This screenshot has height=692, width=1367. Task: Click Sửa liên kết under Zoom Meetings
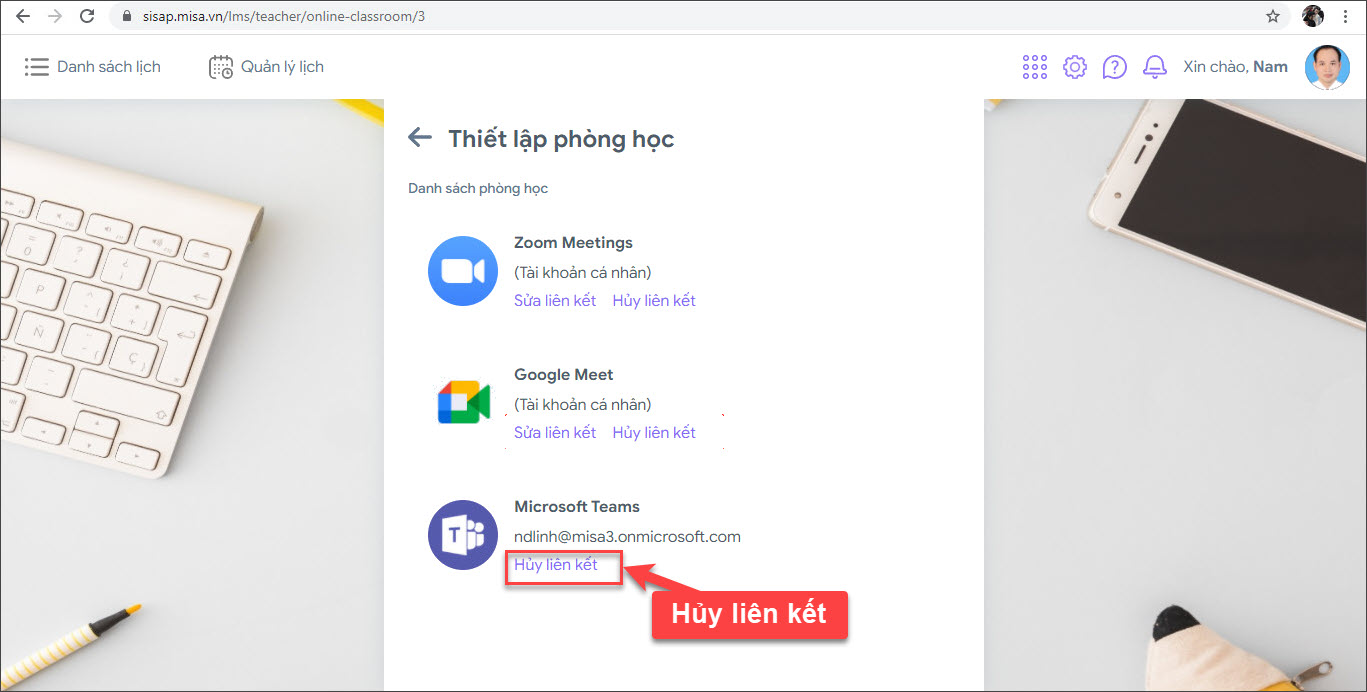coord(555,301)
